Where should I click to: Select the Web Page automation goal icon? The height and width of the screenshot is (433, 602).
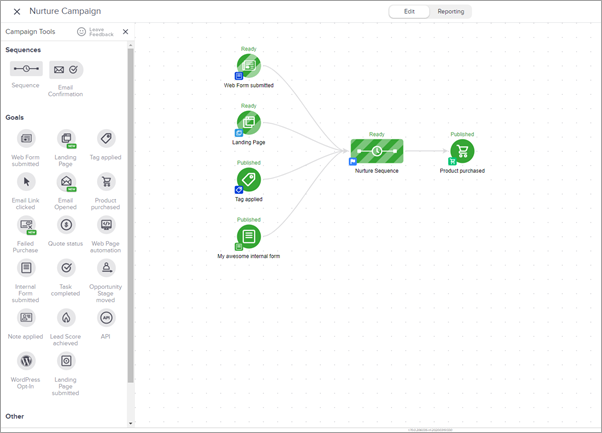tap(106, 225)
